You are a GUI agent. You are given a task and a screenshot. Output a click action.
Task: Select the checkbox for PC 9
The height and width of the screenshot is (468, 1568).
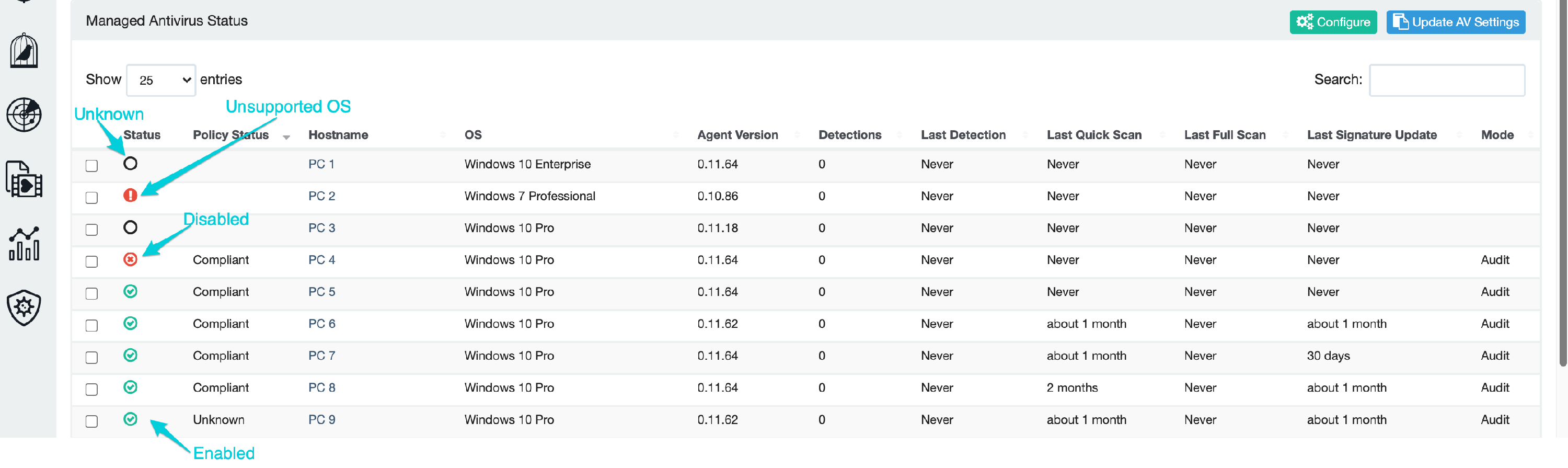[92, 421]
